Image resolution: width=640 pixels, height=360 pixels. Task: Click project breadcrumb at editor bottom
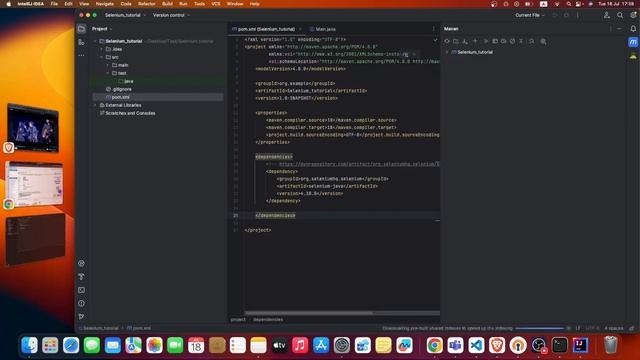pyautogui.click(x=238, y=320)
